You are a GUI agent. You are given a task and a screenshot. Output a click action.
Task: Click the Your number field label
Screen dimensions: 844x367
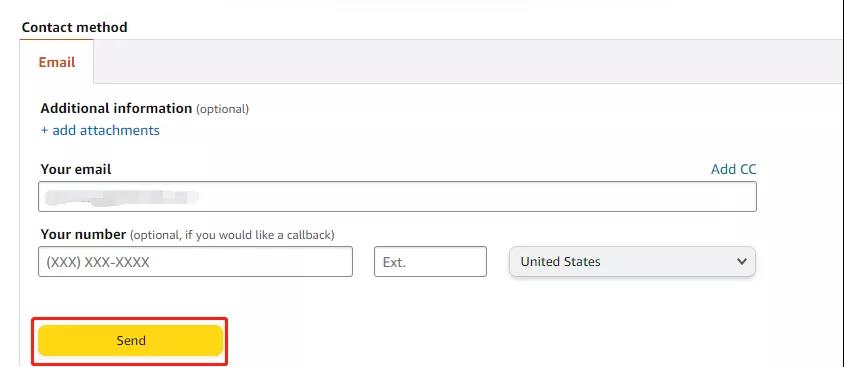coord(83,235)
